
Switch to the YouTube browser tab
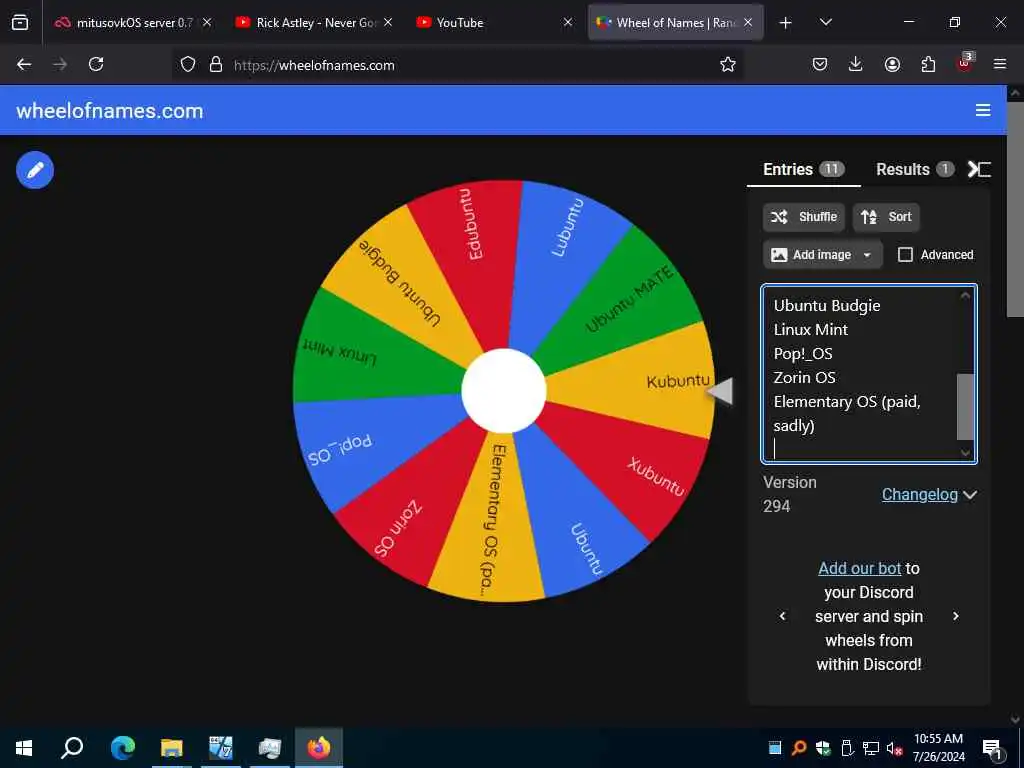(x=494, y=22)
